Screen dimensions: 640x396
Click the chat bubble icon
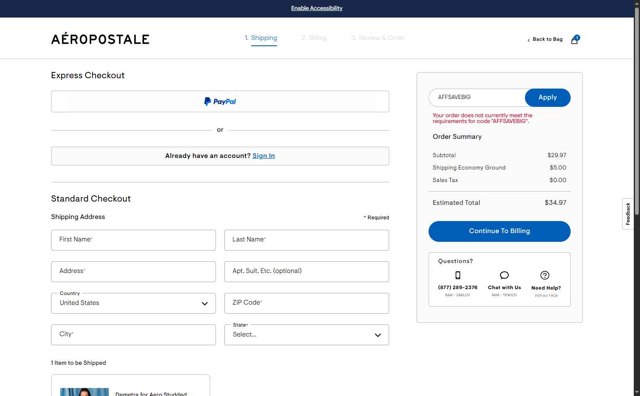[504, 275]
